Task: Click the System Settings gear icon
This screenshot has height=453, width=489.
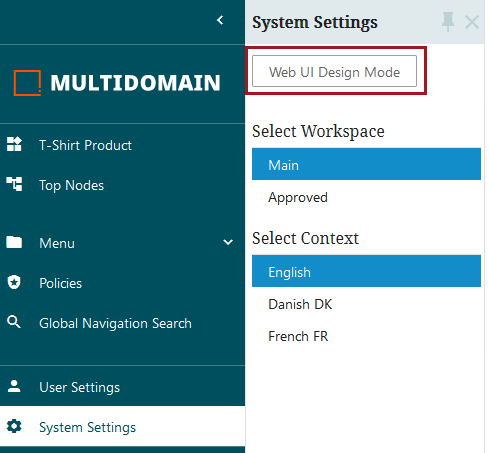Action: click(x=14, y=426)
